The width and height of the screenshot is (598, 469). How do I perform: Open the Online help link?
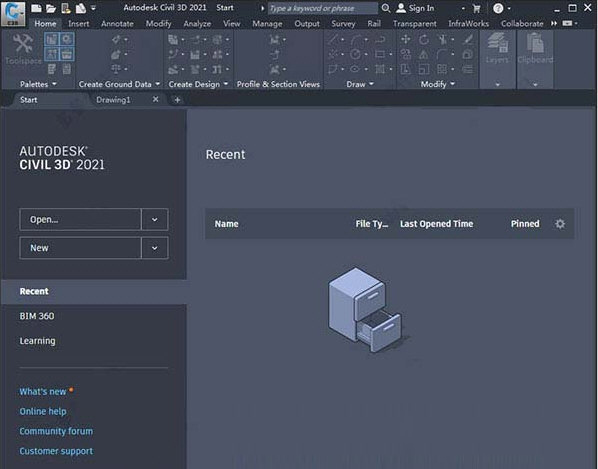43,411
